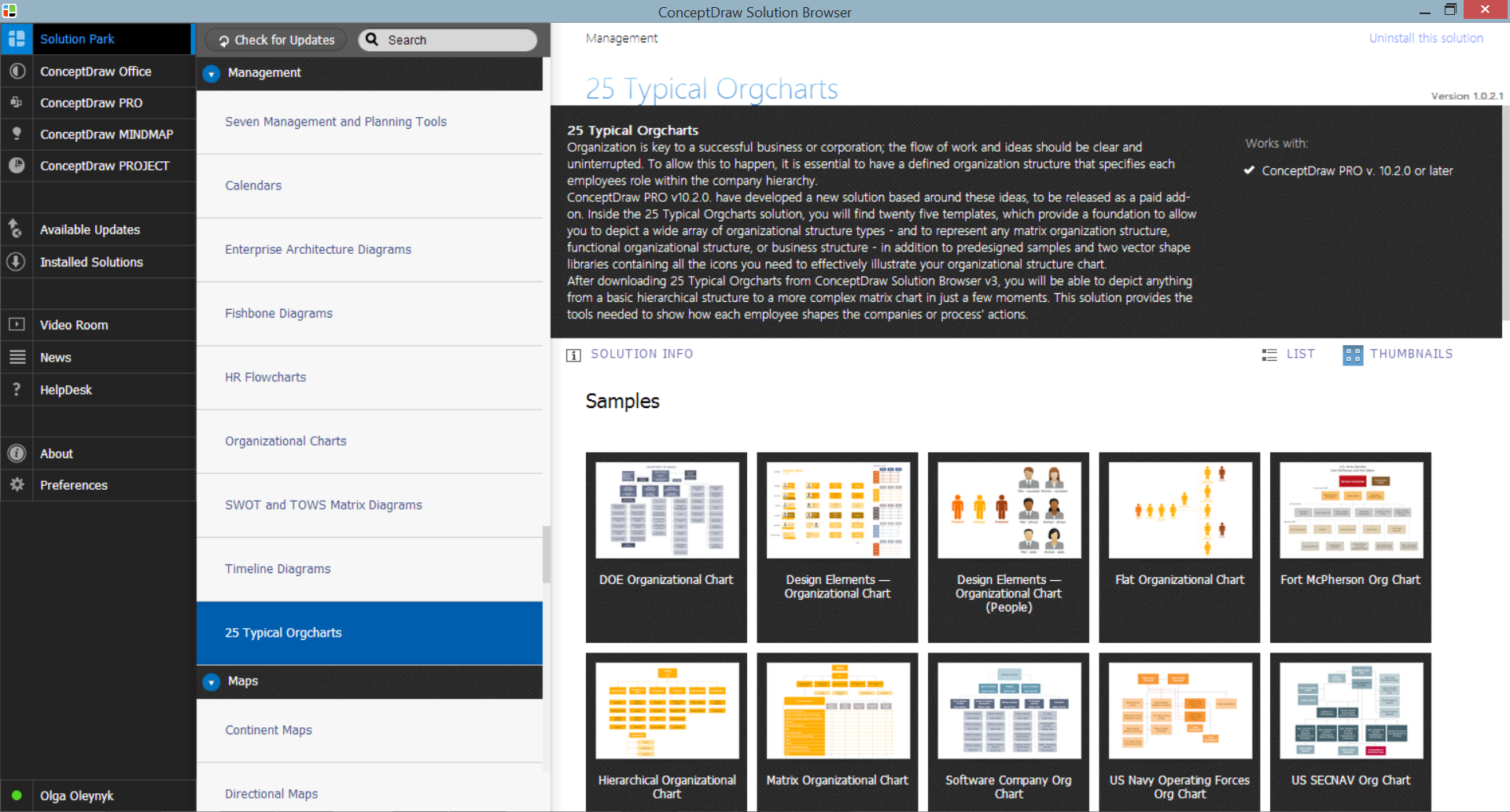Select 25 Typical Orgcharts solution

pyautogui.click(x=370, y=633)
